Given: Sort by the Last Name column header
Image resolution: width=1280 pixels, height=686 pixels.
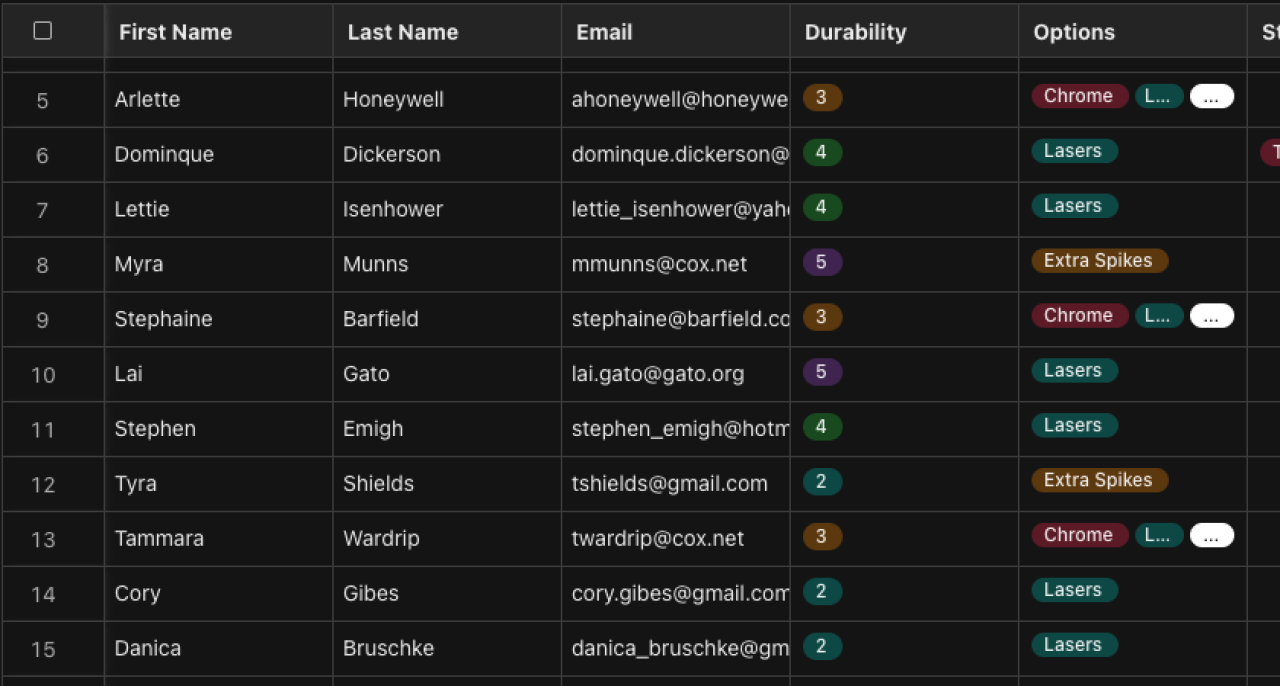Looking at the screenshot, I should [402, 32].
